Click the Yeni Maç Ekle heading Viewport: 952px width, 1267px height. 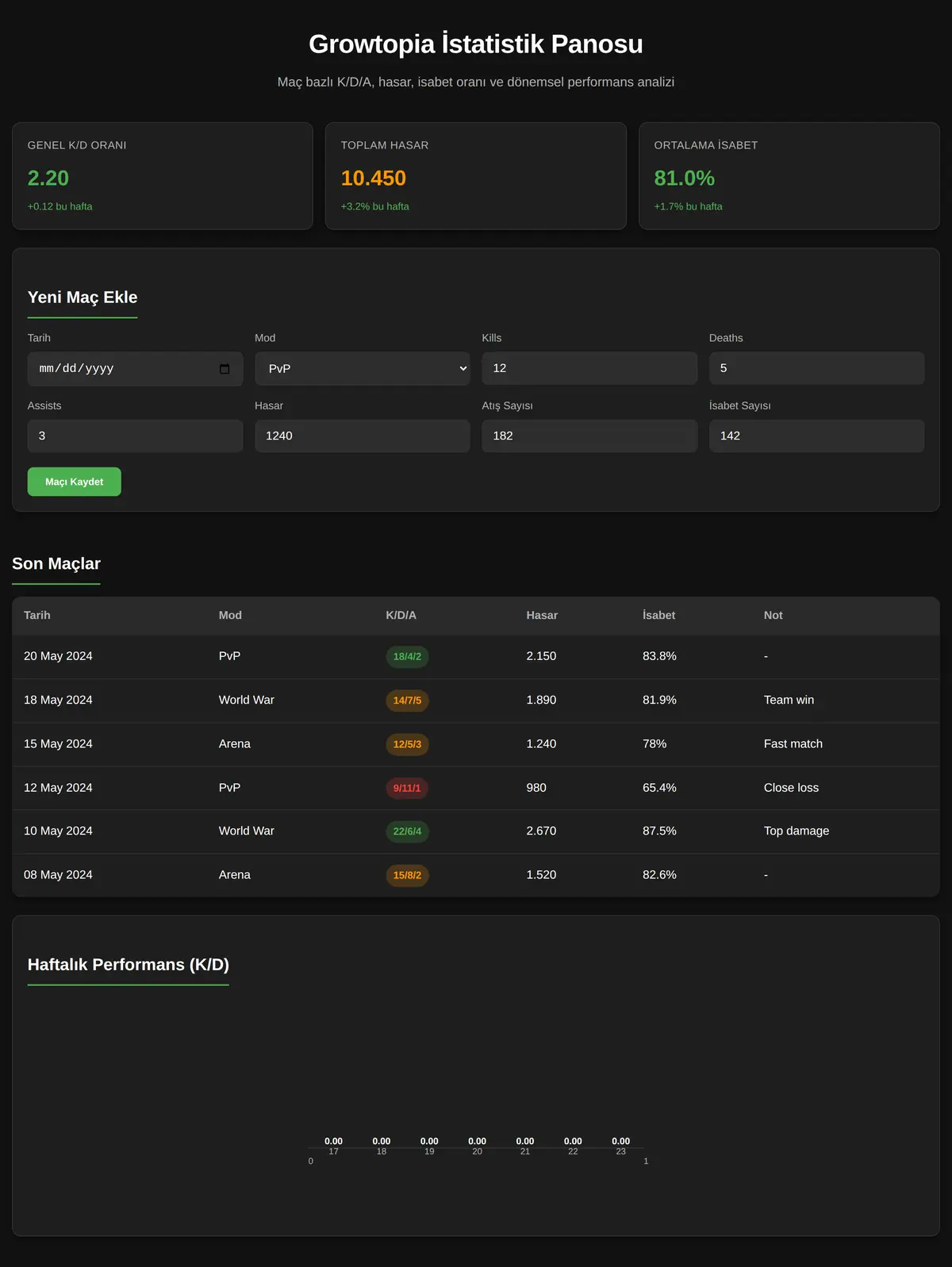pyautogui.click(x=83, y=298)
